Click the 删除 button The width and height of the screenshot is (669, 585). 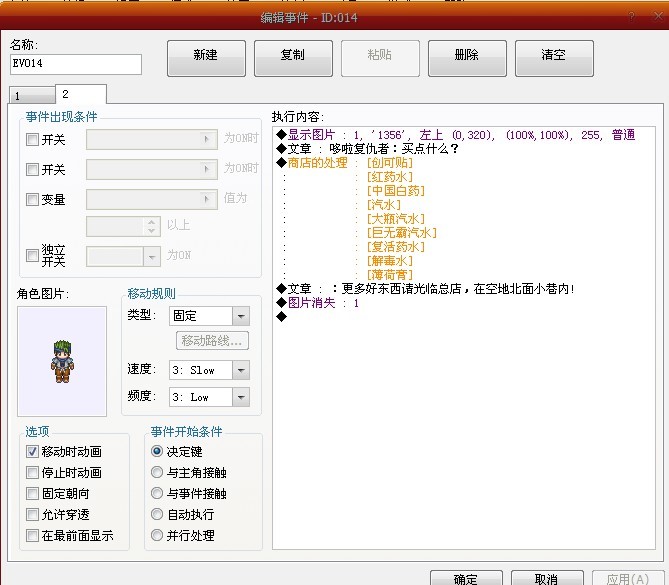coord(467,58)
